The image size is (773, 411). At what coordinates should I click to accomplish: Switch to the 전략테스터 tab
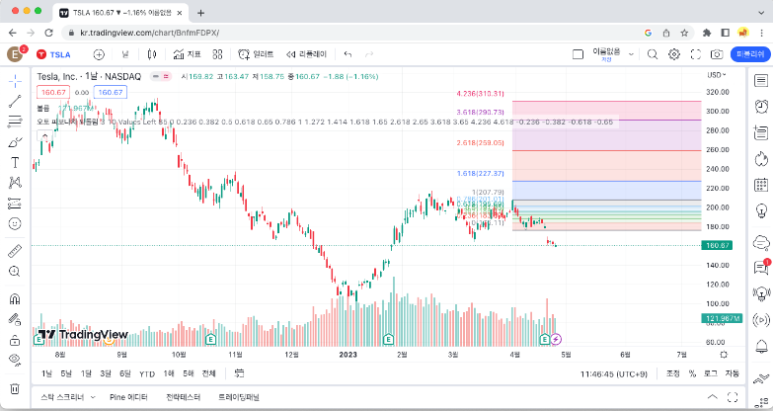coord(183,397)
